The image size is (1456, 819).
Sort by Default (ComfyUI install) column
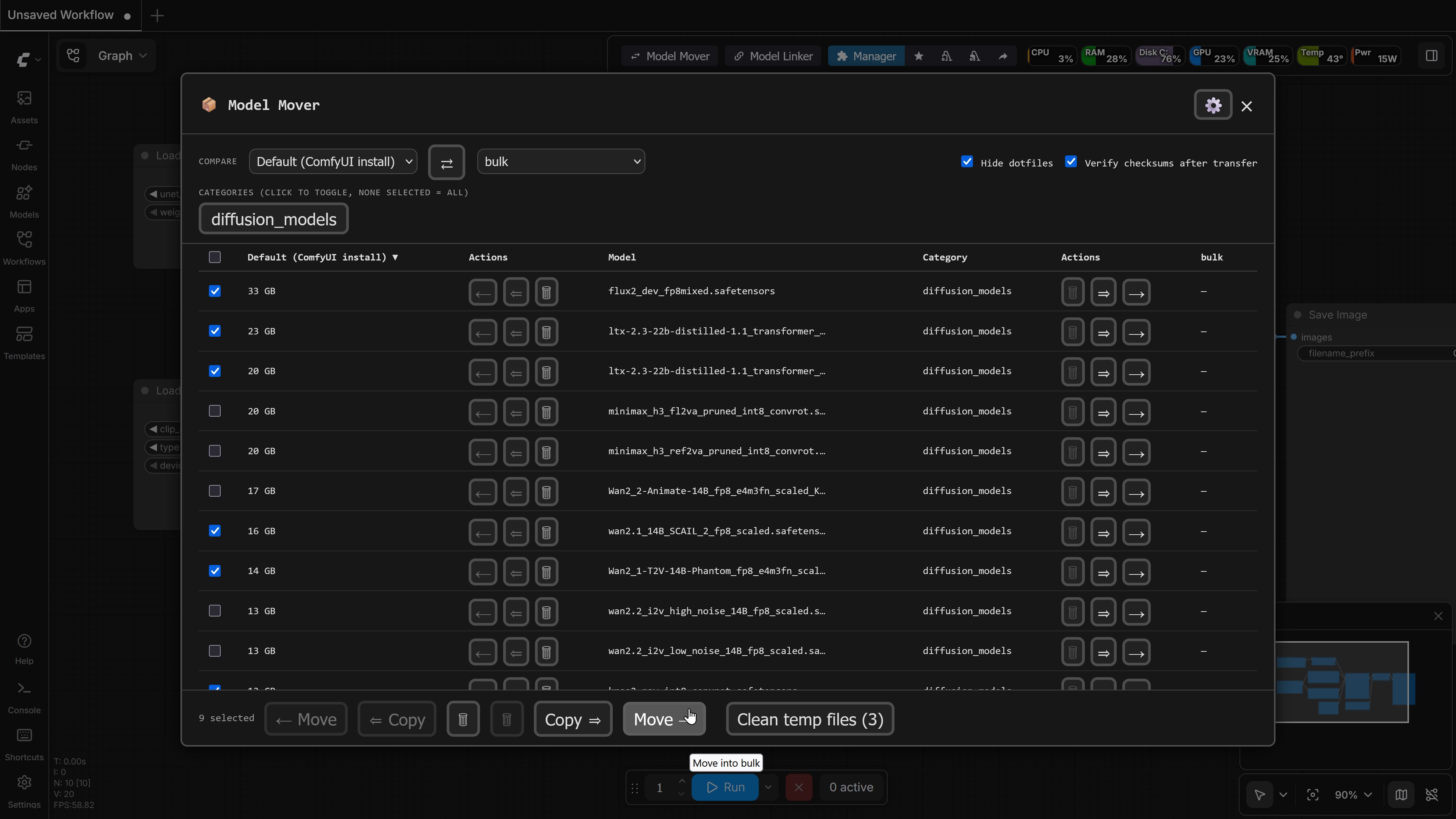(x=323, y=257)
